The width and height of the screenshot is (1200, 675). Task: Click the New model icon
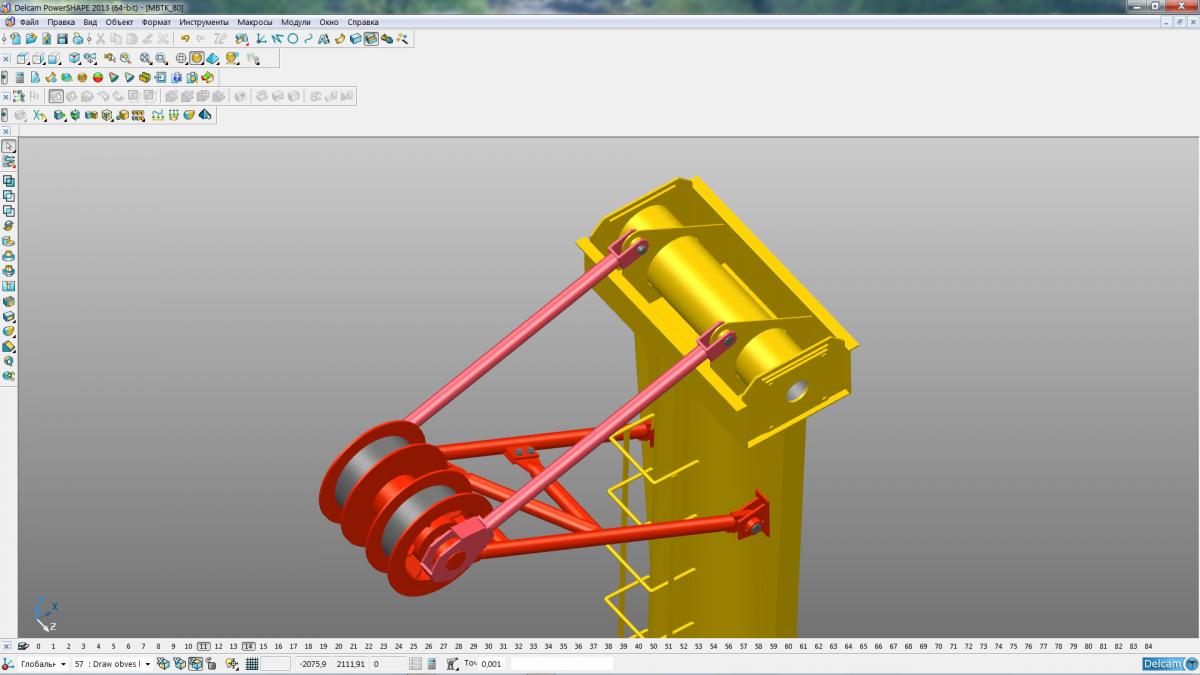click(x=15, y=39)
